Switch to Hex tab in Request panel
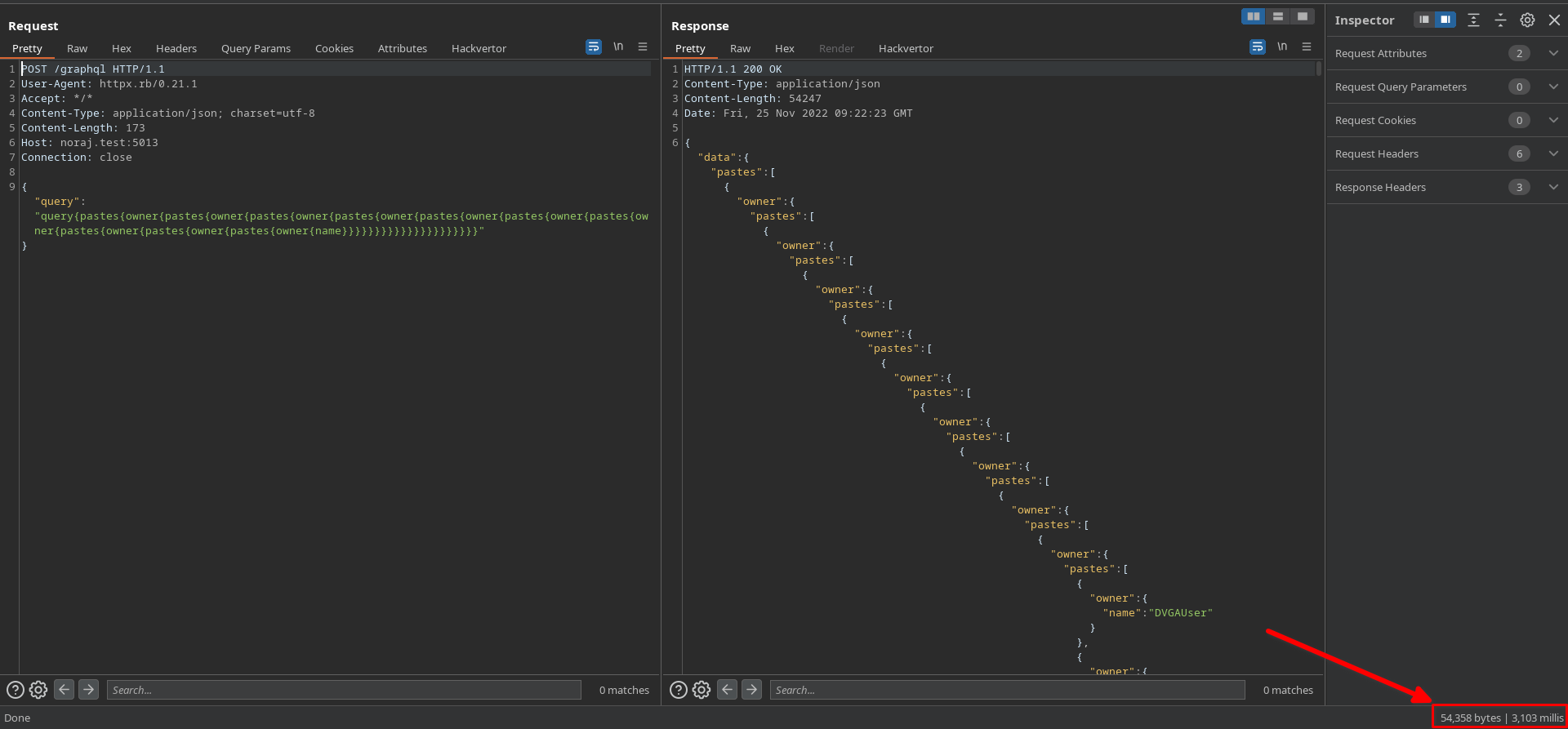 coord(122,49)
